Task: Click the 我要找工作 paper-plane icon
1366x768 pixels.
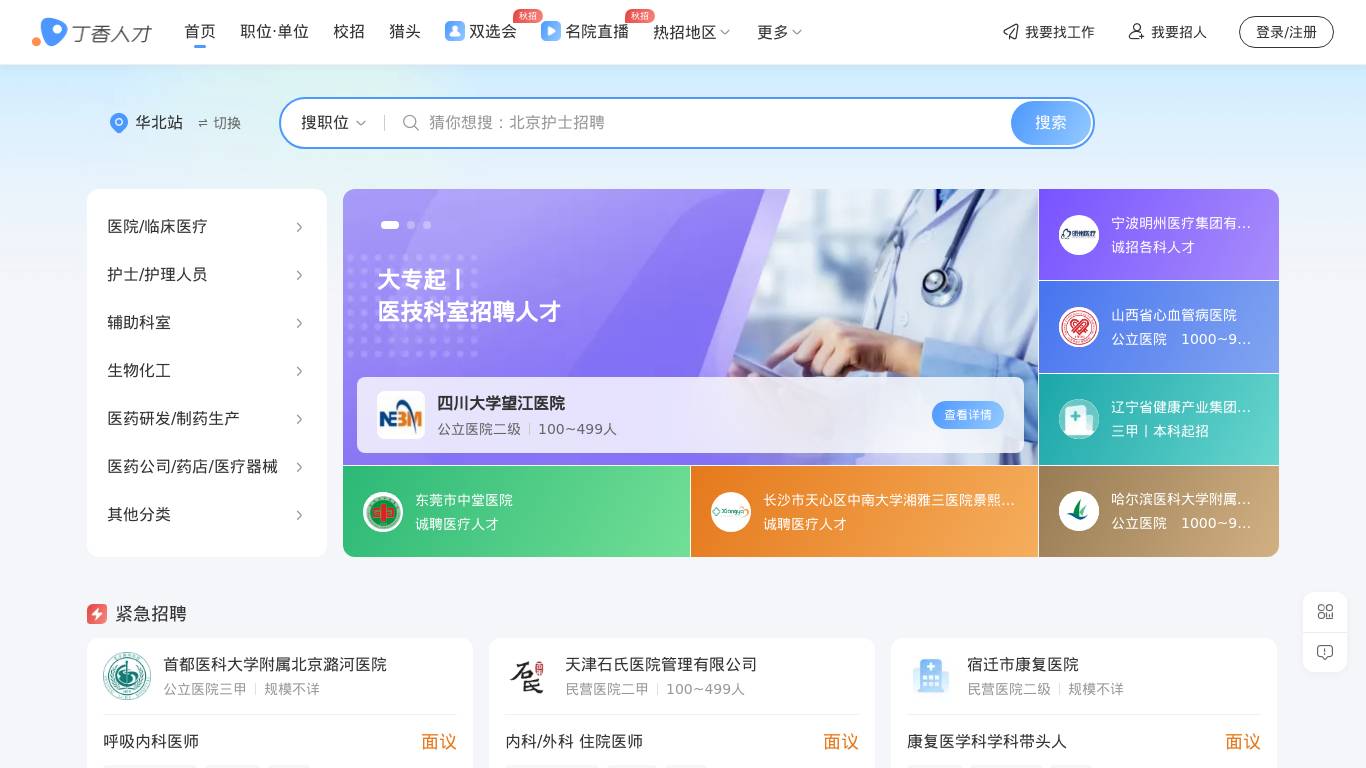Action: tap(1011, 32)
